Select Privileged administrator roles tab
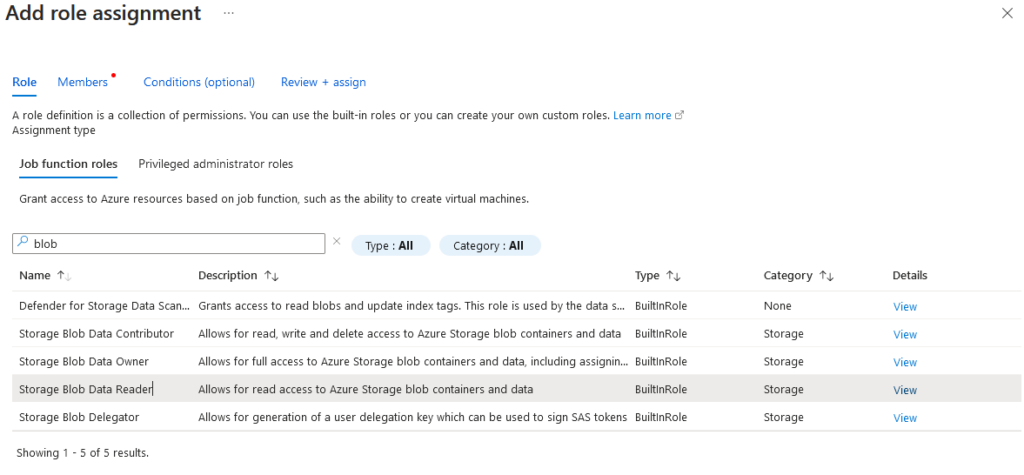 tap(215, 163)
